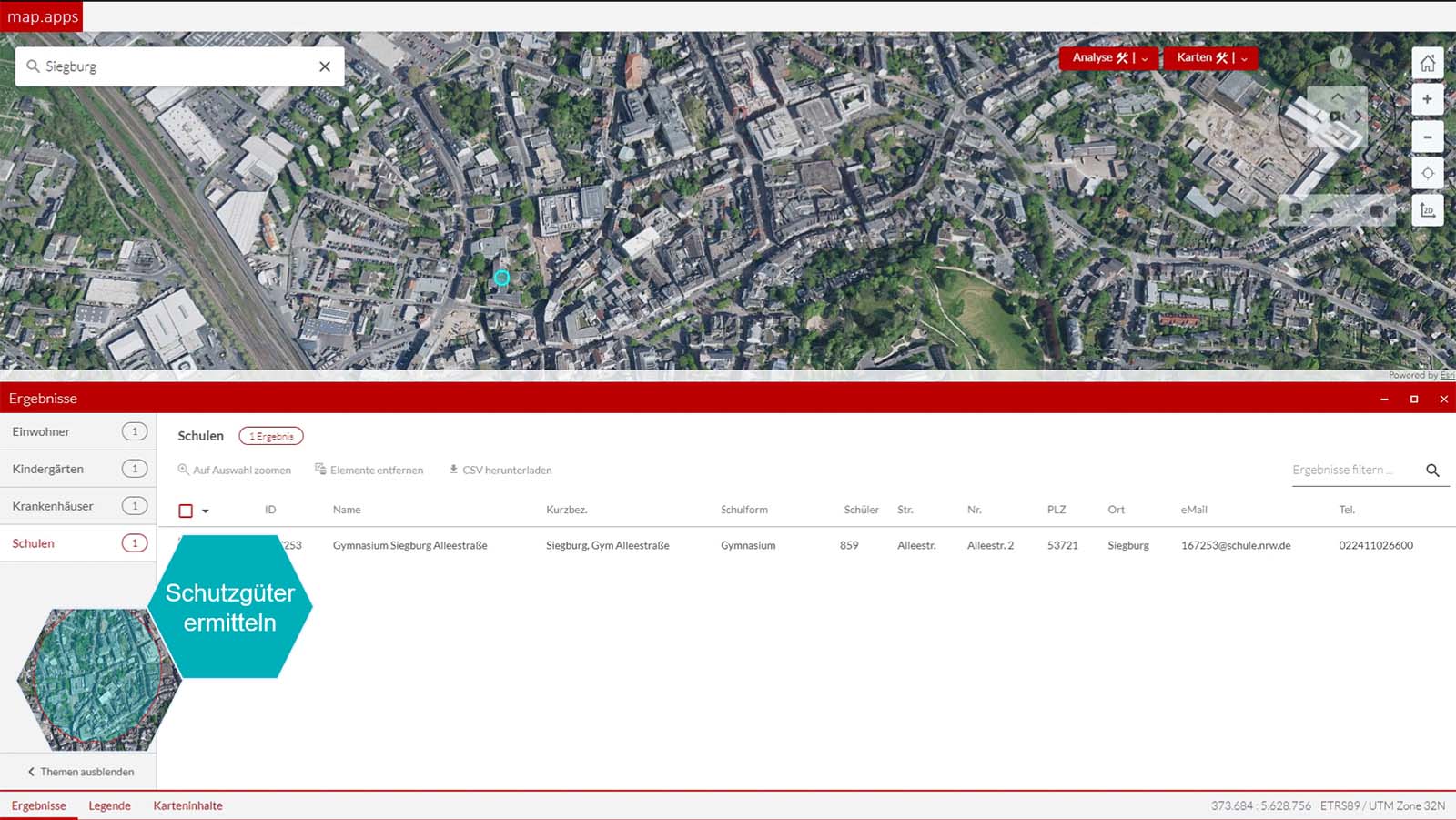Click the CSV herunterladen download icon
This screenshot has width=1456, height=820.
pos(453,470)
